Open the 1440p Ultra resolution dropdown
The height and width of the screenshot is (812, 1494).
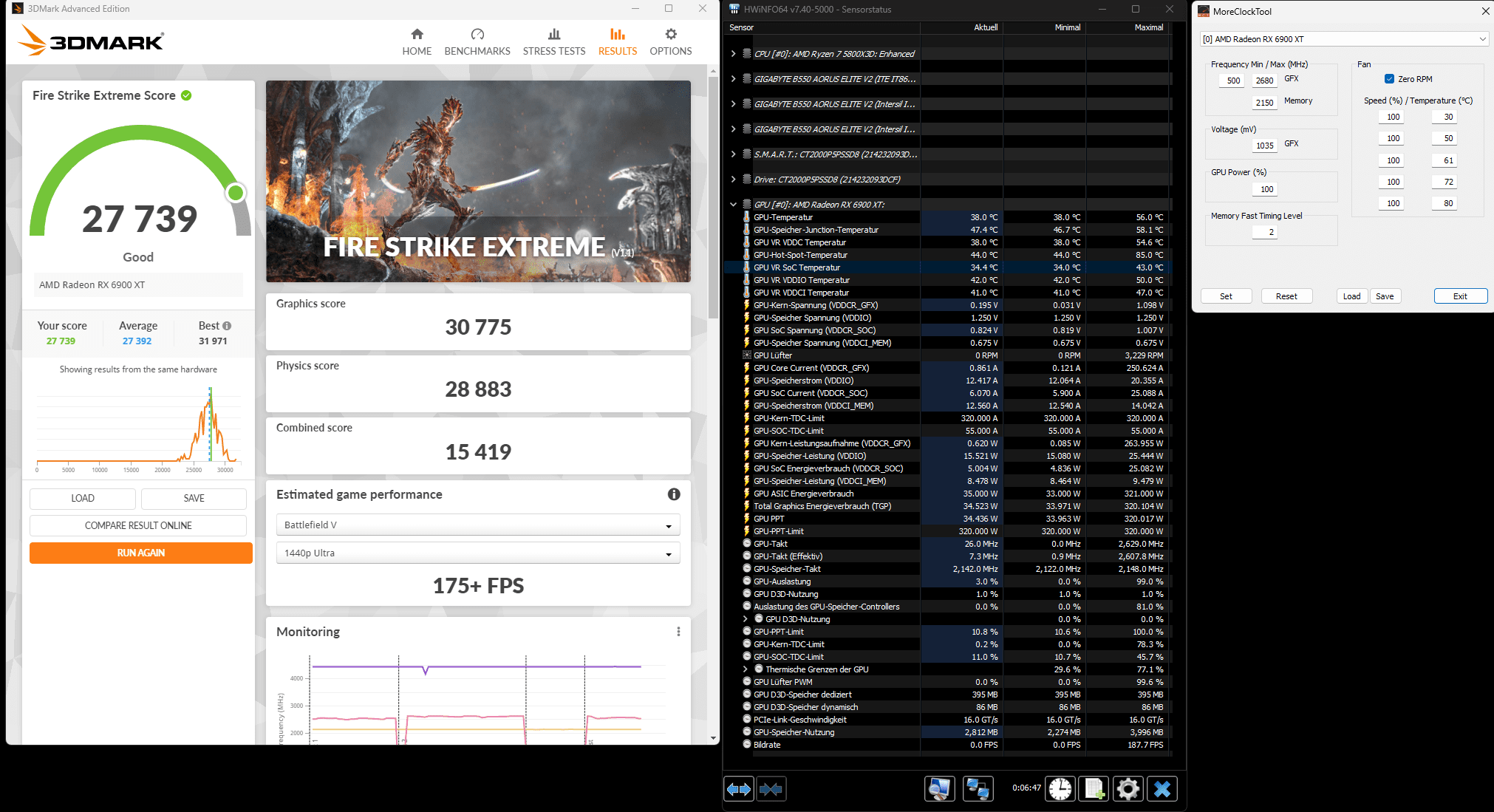(478, 553)
